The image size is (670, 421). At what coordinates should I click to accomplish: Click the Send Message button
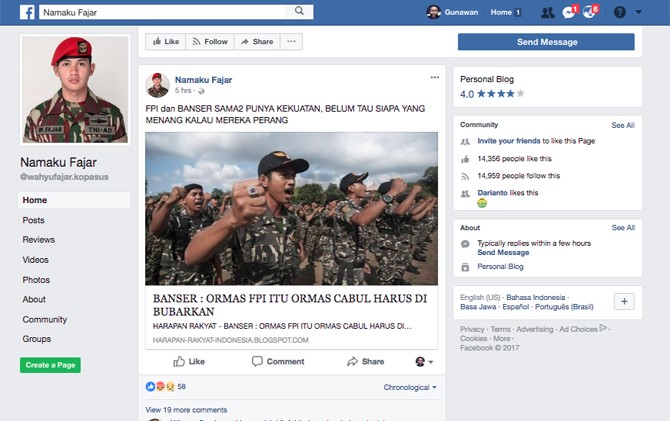pyautogui.click(x=546, y=42)
